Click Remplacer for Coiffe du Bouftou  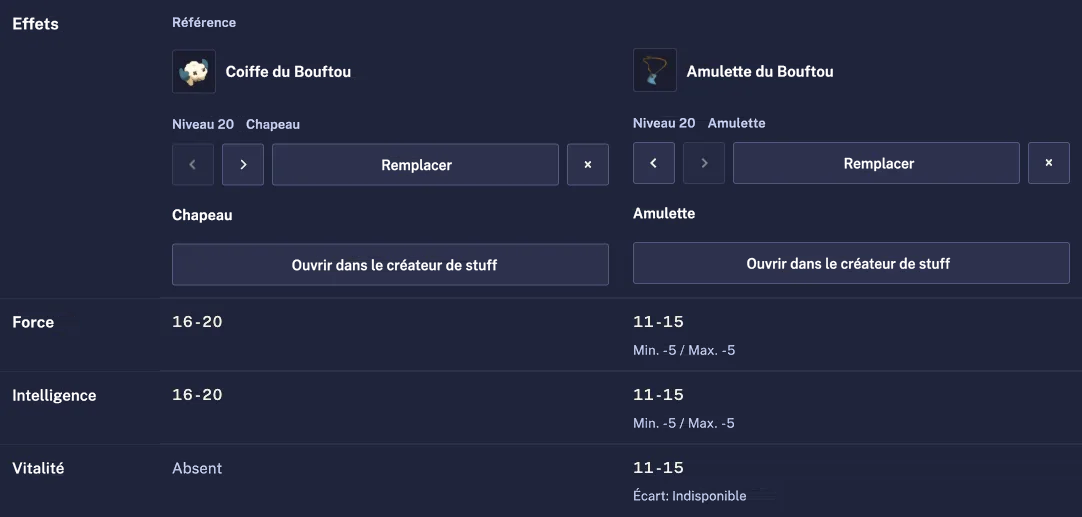coord(415,164)
